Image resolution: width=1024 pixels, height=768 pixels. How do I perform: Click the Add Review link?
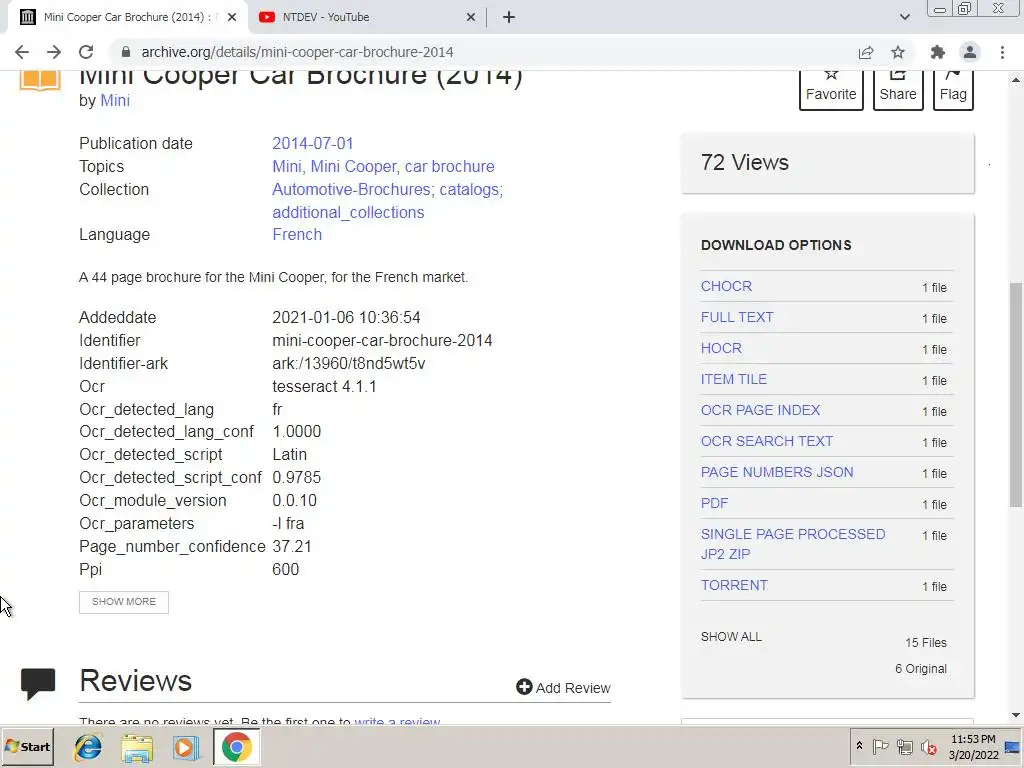(x=563, y=688)
